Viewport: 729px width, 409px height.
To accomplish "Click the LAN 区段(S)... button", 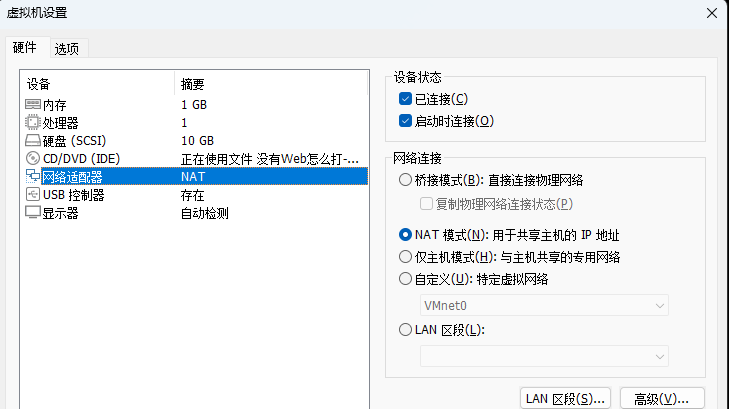I will pyautogui.click(x=565, y=399).
